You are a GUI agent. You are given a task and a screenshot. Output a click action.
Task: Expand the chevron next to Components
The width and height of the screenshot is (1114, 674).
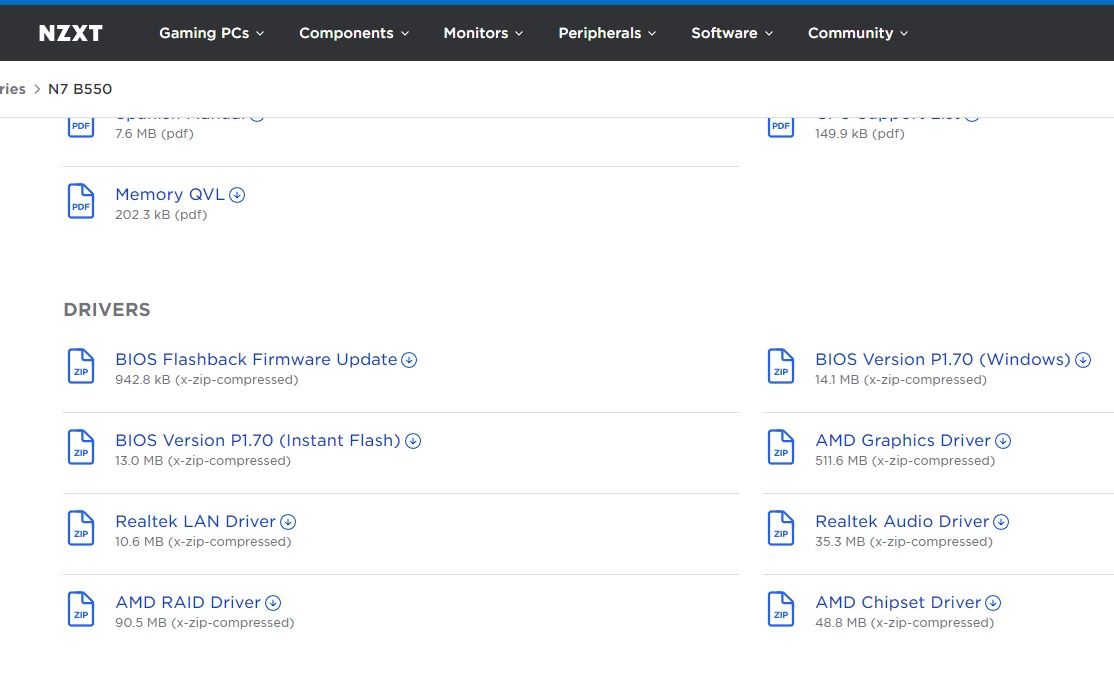[x=405, y=33]
